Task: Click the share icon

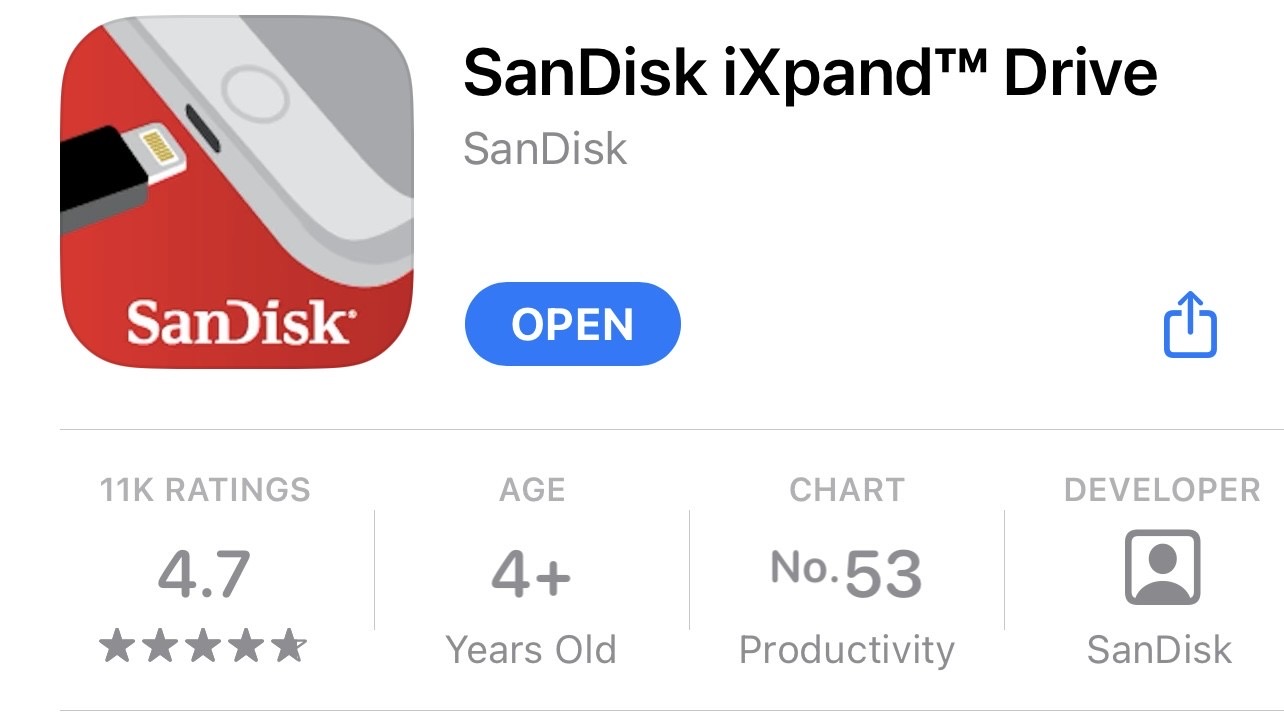Action: pos(1190,324)
